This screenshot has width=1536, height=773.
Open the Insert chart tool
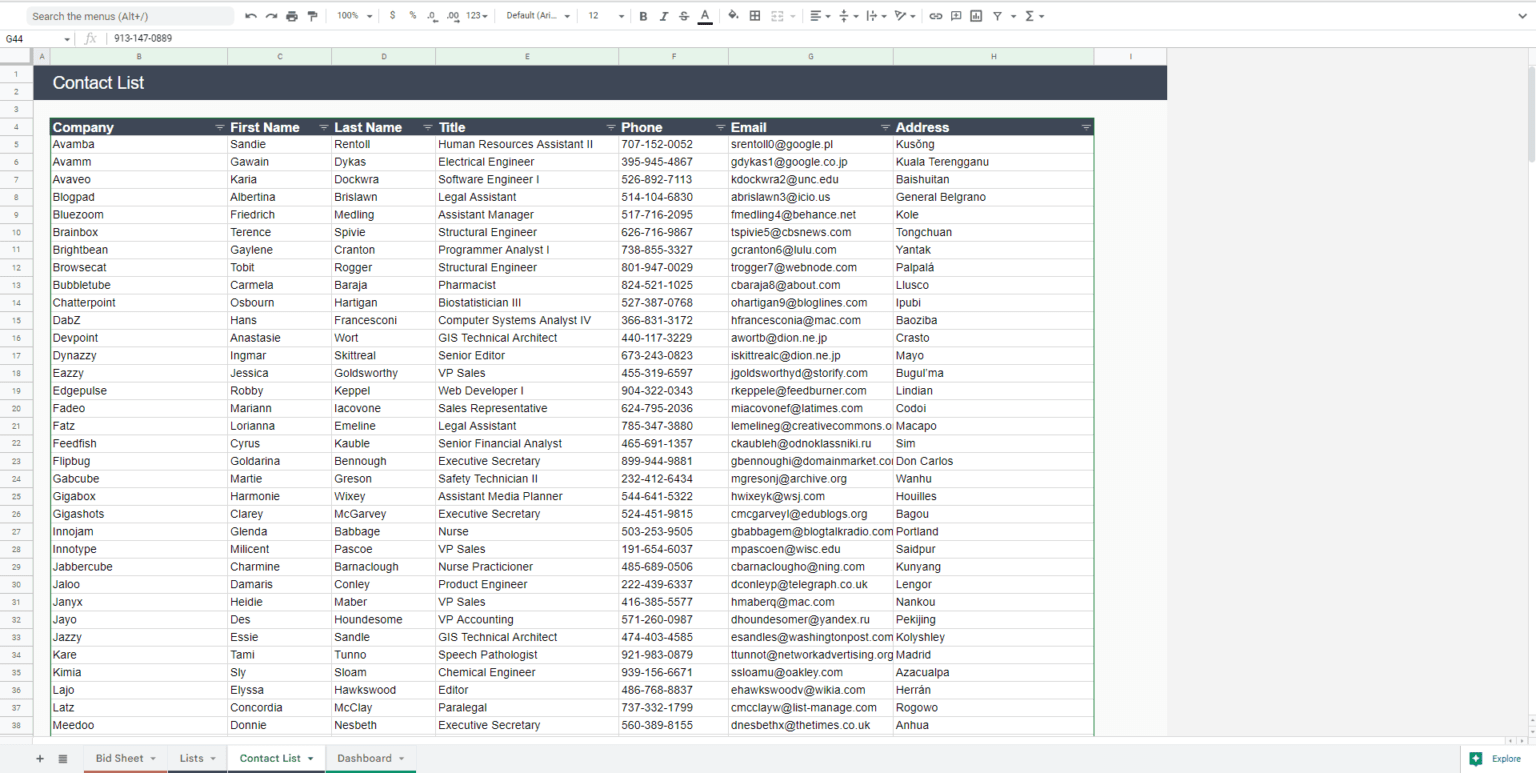click(975, 15)
